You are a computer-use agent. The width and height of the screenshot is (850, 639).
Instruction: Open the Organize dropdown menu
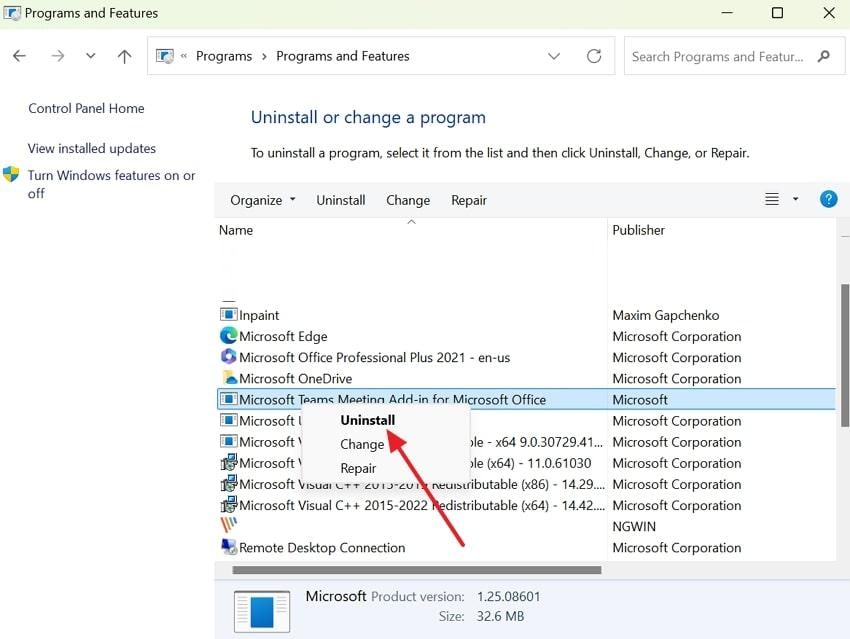[x=263, y=200]
